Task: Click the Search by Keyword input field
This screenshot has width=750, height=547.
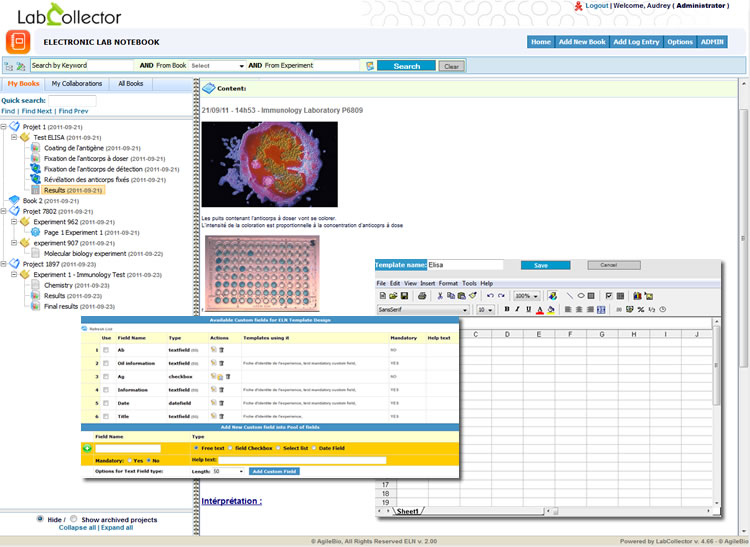Action: pyautogui.click(x=82, y=66)
